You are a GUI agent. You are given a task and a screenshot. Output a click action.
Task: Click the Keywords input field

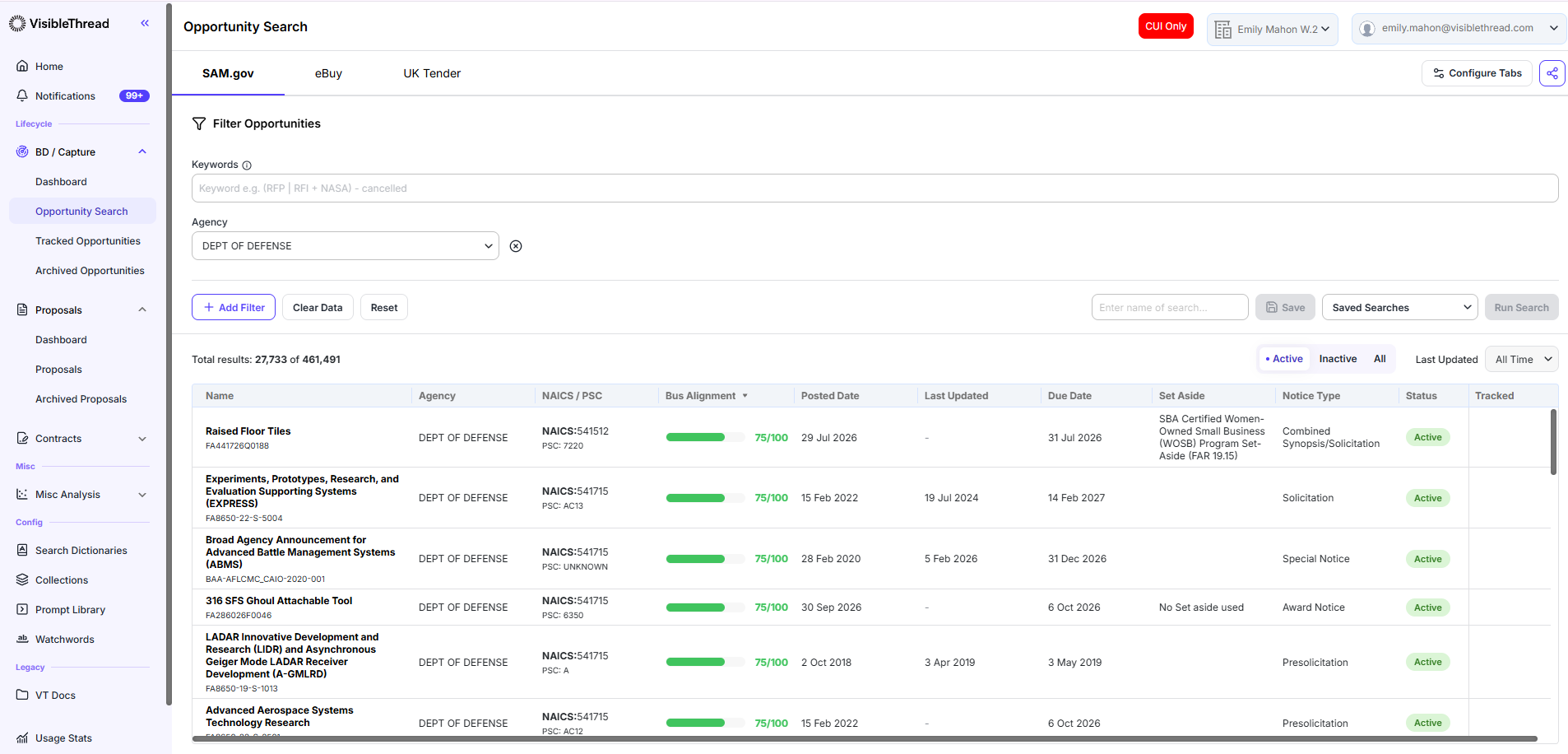pyautogui.click(x=874, y=188)
